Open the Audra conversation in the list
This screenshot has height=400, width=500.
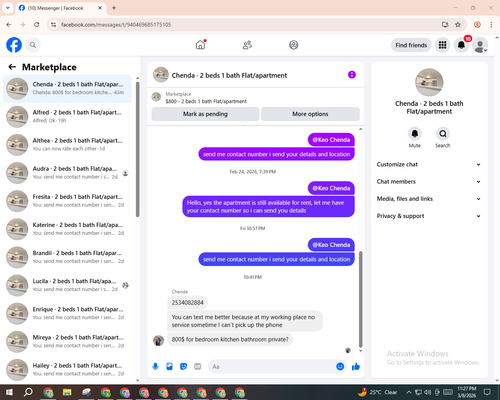click(68, 173)
